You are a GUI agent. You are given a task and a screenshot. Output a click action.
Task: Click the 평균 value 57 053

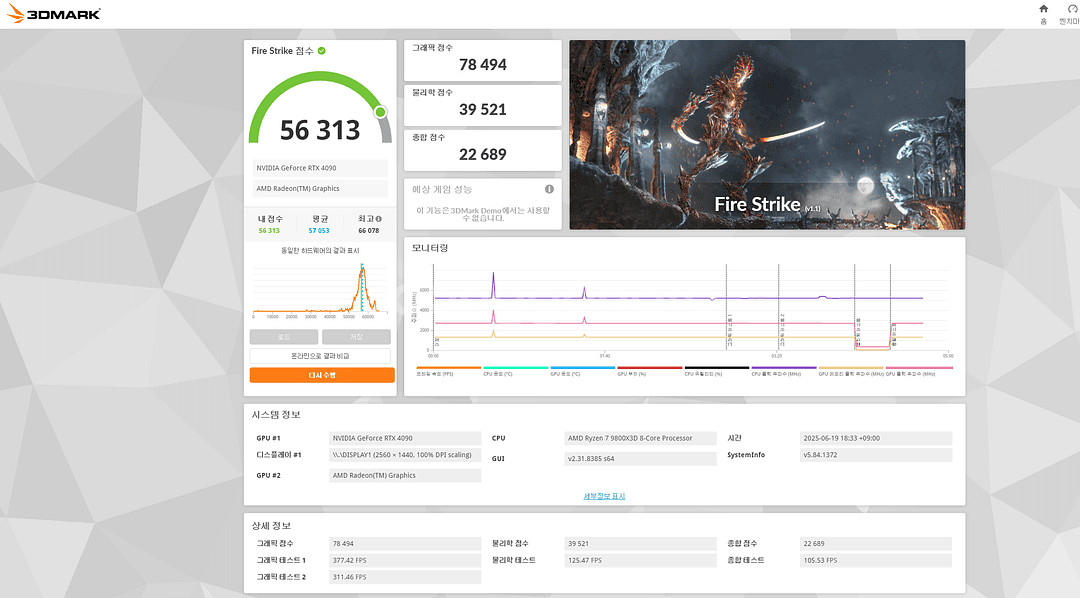[x=319, y=231]
